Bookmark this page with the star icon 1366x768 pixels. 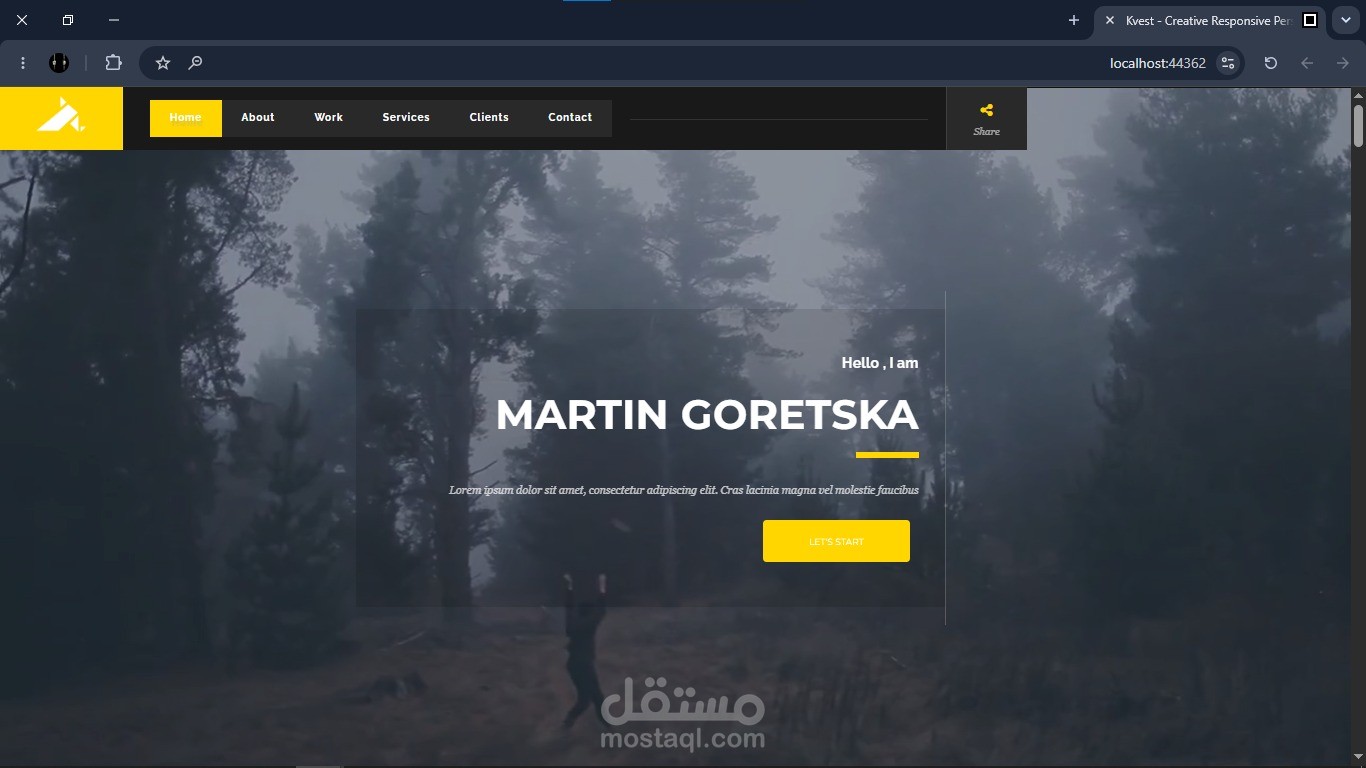[163, 63]
